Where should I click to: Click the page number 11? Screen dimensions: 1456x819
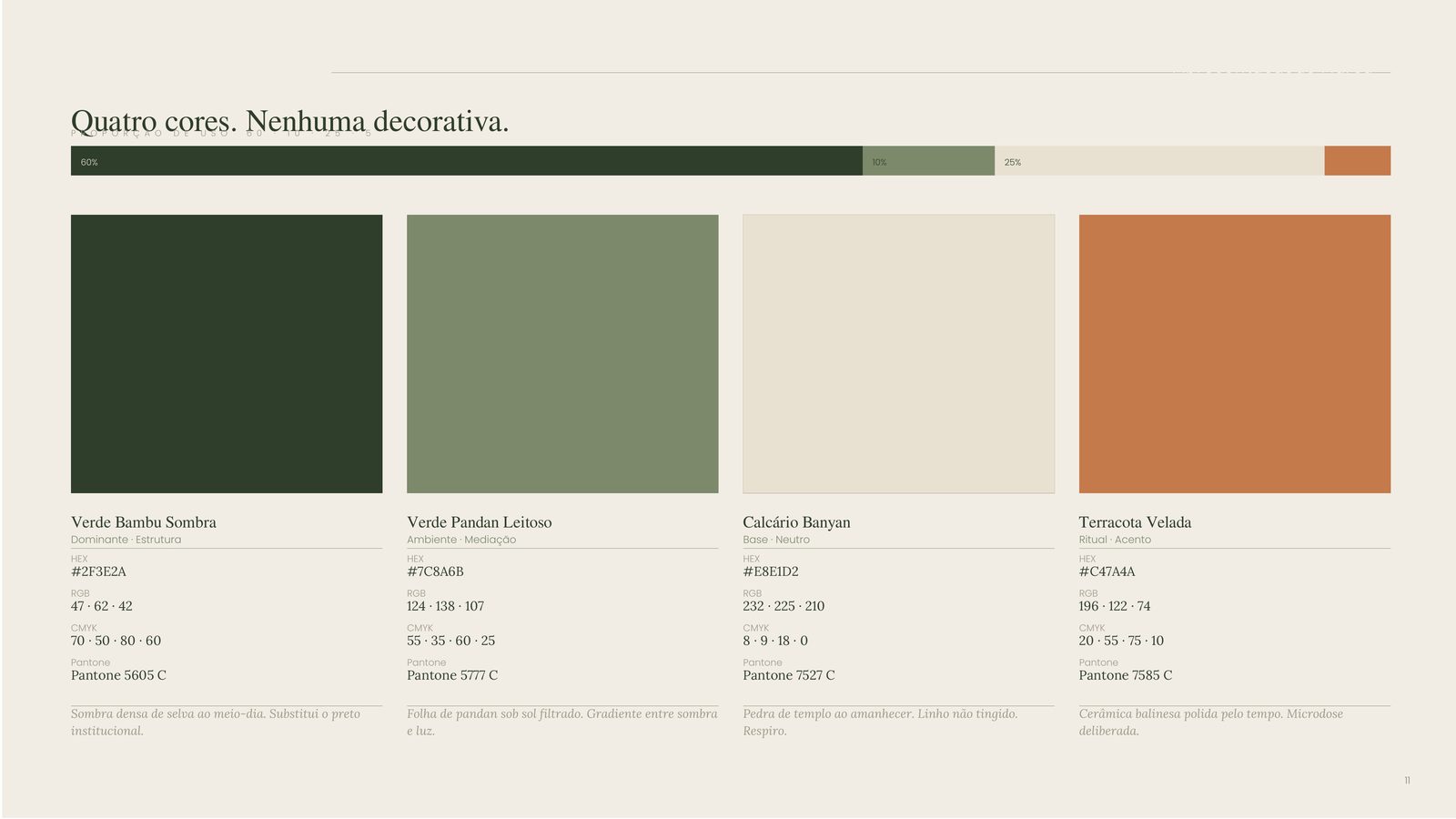click(1407, 780)
